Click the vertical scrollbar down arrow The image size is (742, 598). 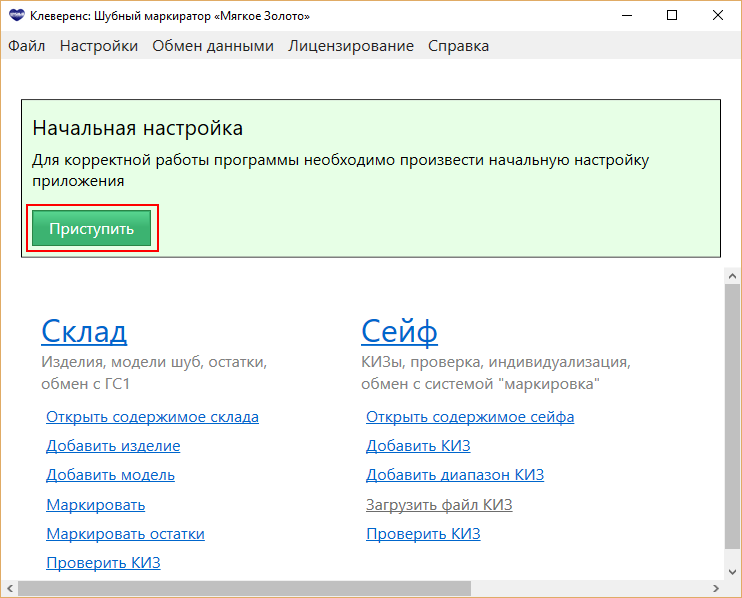point(733,572)
